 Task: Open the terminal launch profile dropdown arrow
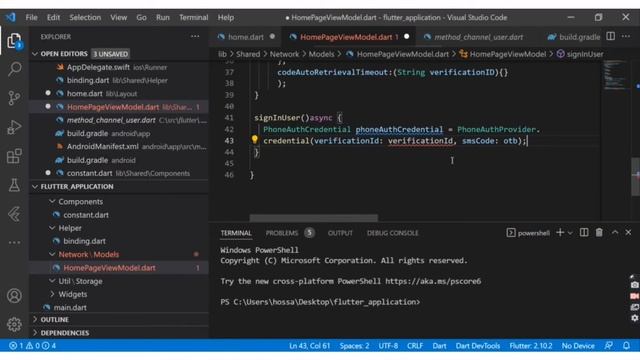(570, 233)
